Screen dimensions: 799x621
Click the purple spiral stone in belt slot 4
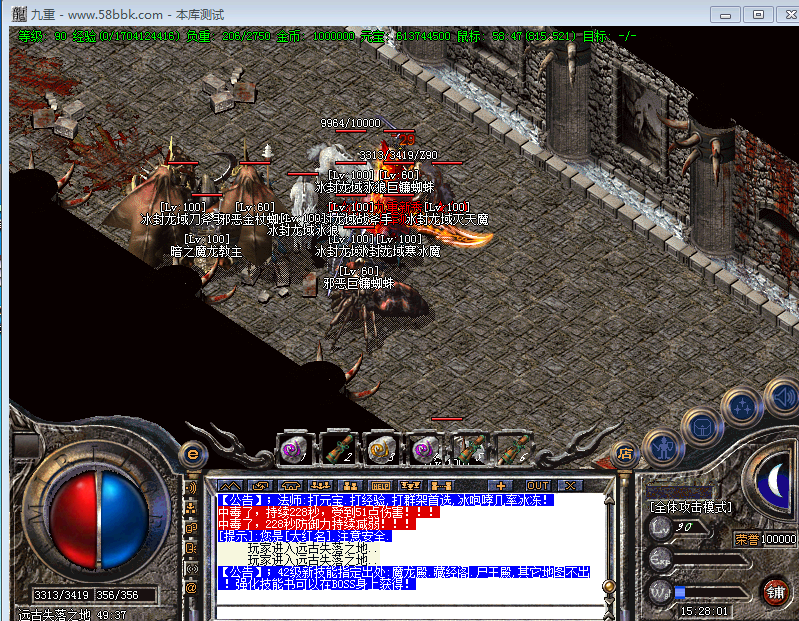tap(424, 449)
